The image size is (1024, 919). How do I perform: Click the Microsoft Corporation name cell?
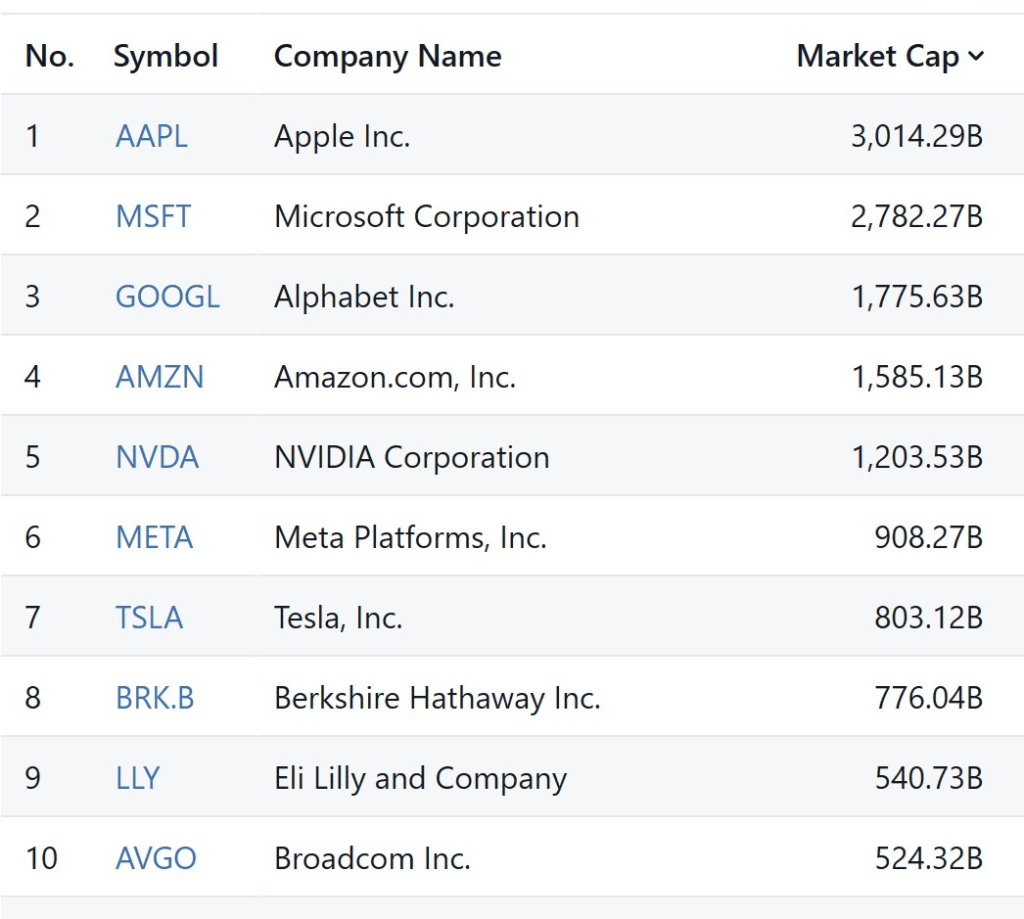coord(426,216)
